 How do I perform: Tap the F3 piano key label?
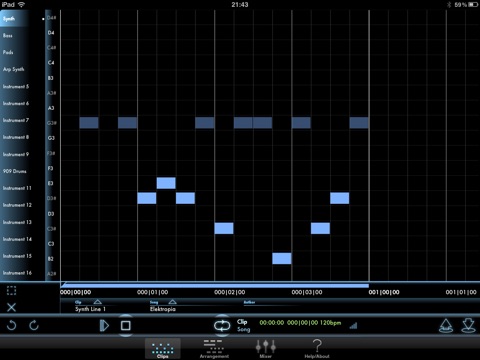click(x=50, y=168)
